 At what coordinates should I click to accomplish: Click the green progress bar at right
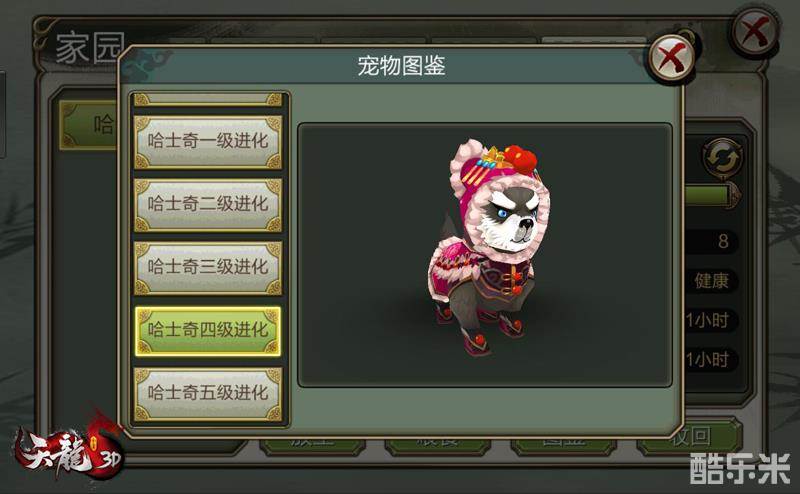[x=711, y=195]
